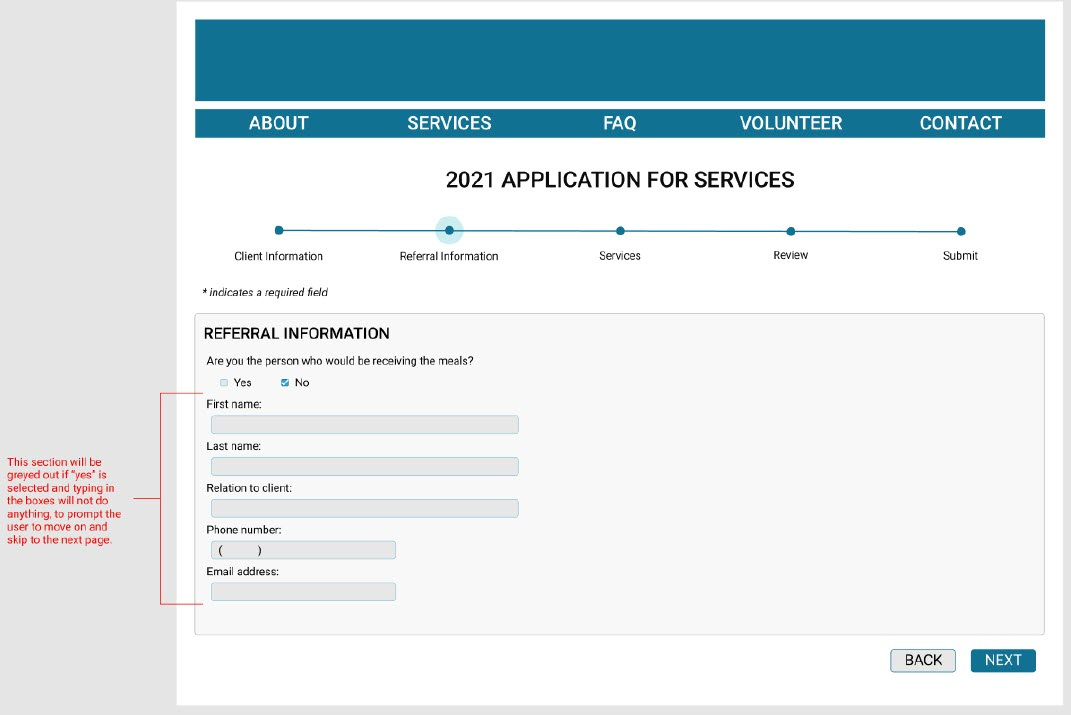Uncheck the "No" checkbox
1071x715 pixels.
[285, 382]
